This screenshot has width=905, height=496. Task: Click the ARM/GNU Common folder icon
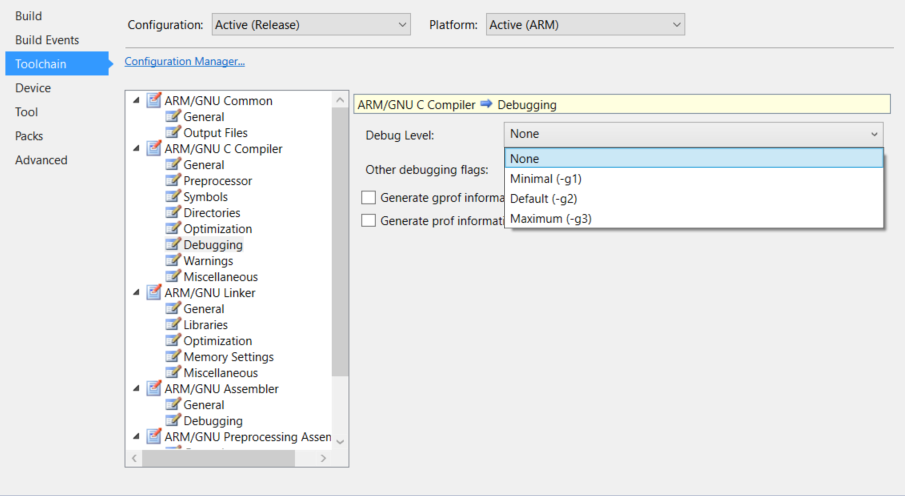154,101
